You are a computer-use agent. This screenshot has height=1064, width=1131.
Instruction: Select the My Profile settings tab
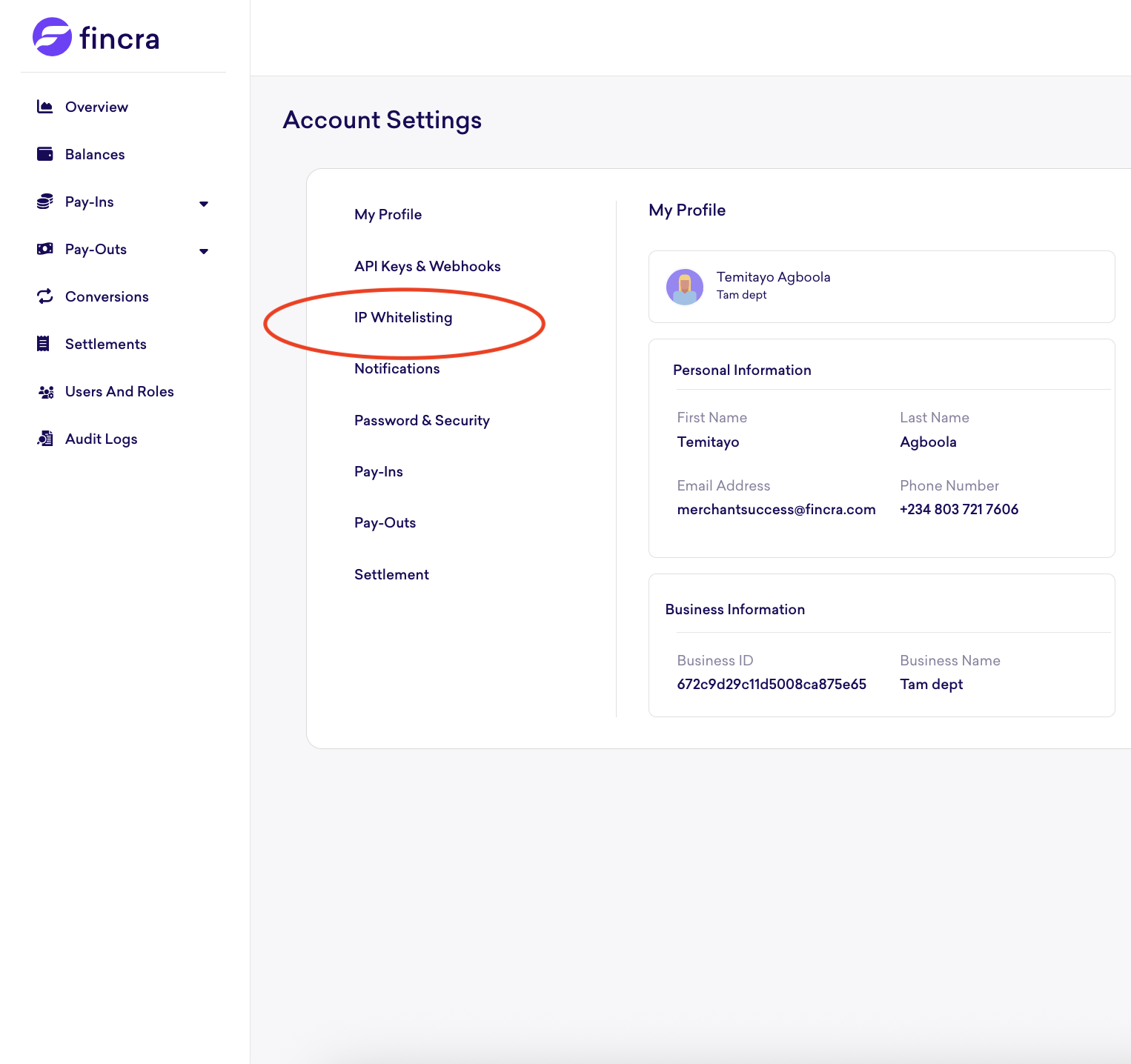(388, 214)
